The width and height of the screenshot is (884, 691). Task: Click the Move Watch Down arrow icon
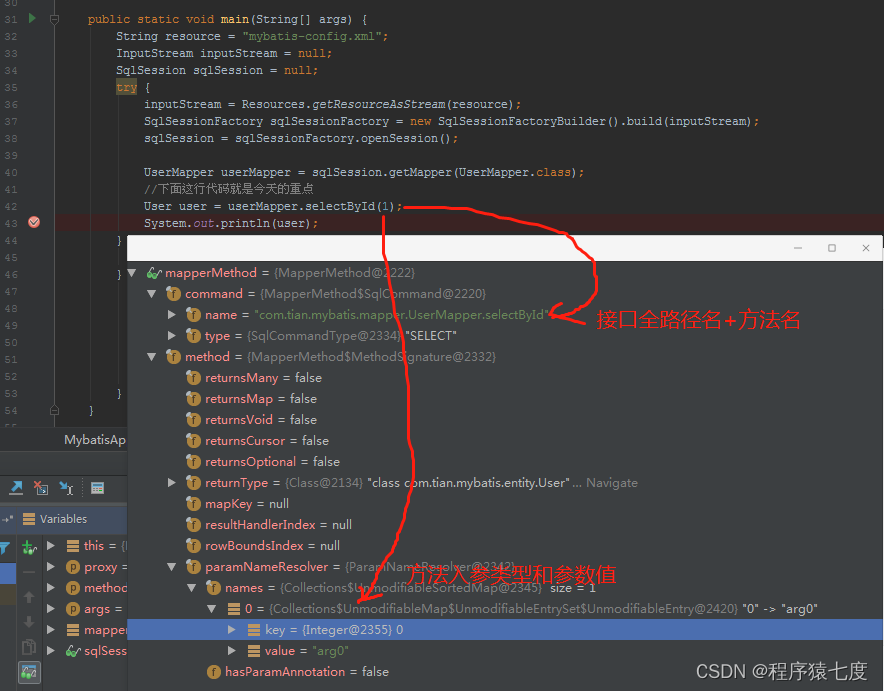[x=28, y=622]
